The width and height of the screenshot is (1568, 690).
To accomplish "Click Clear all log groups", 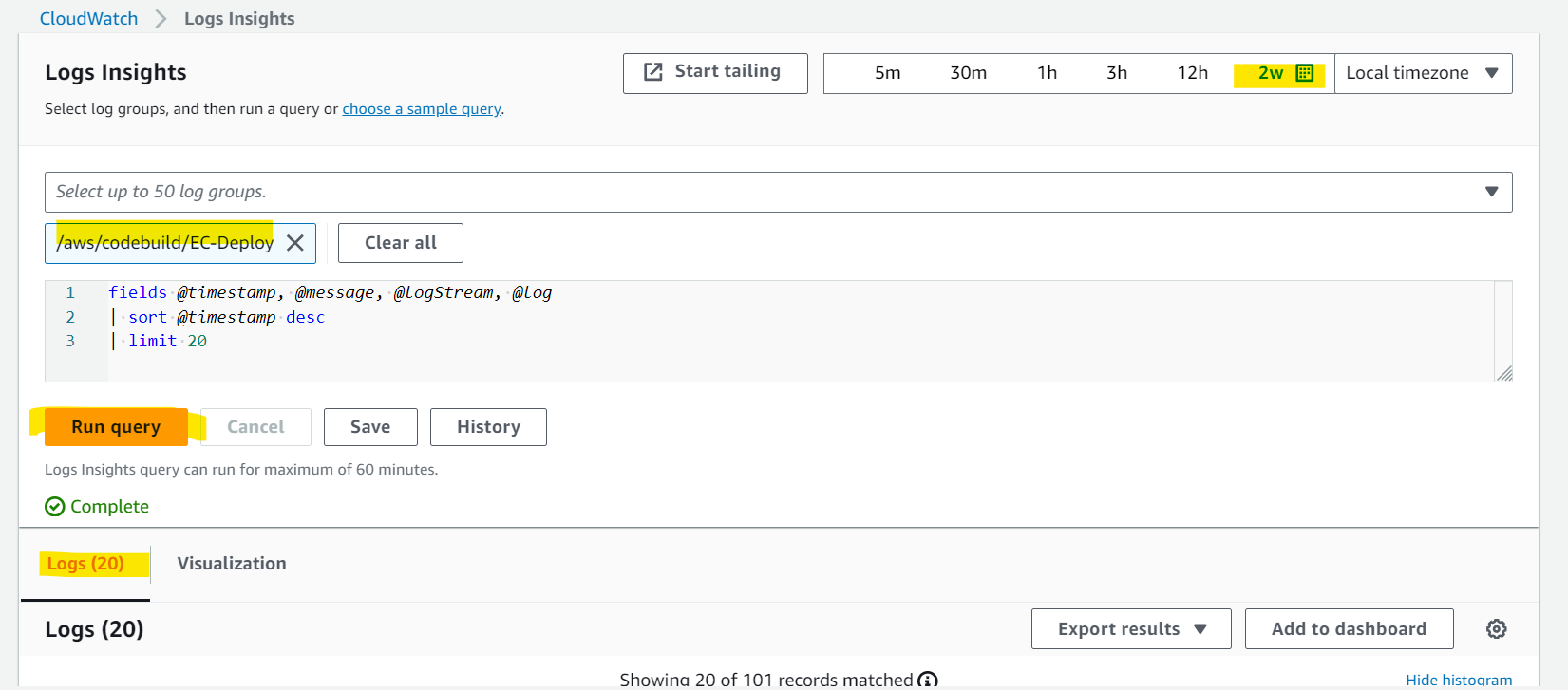I will click(401, 243).
